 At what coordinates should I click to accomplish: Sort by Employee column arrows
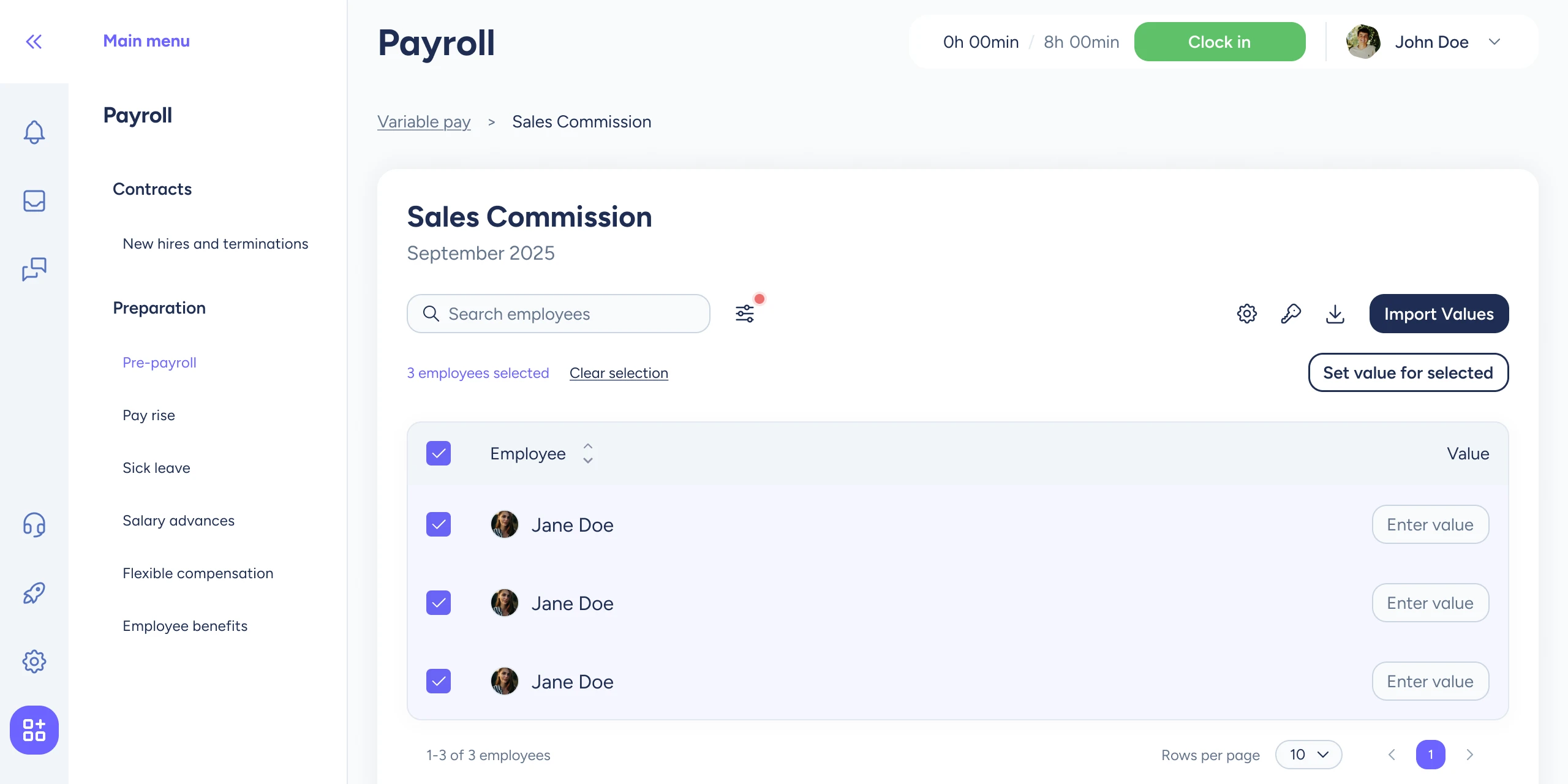click(587, 453)
